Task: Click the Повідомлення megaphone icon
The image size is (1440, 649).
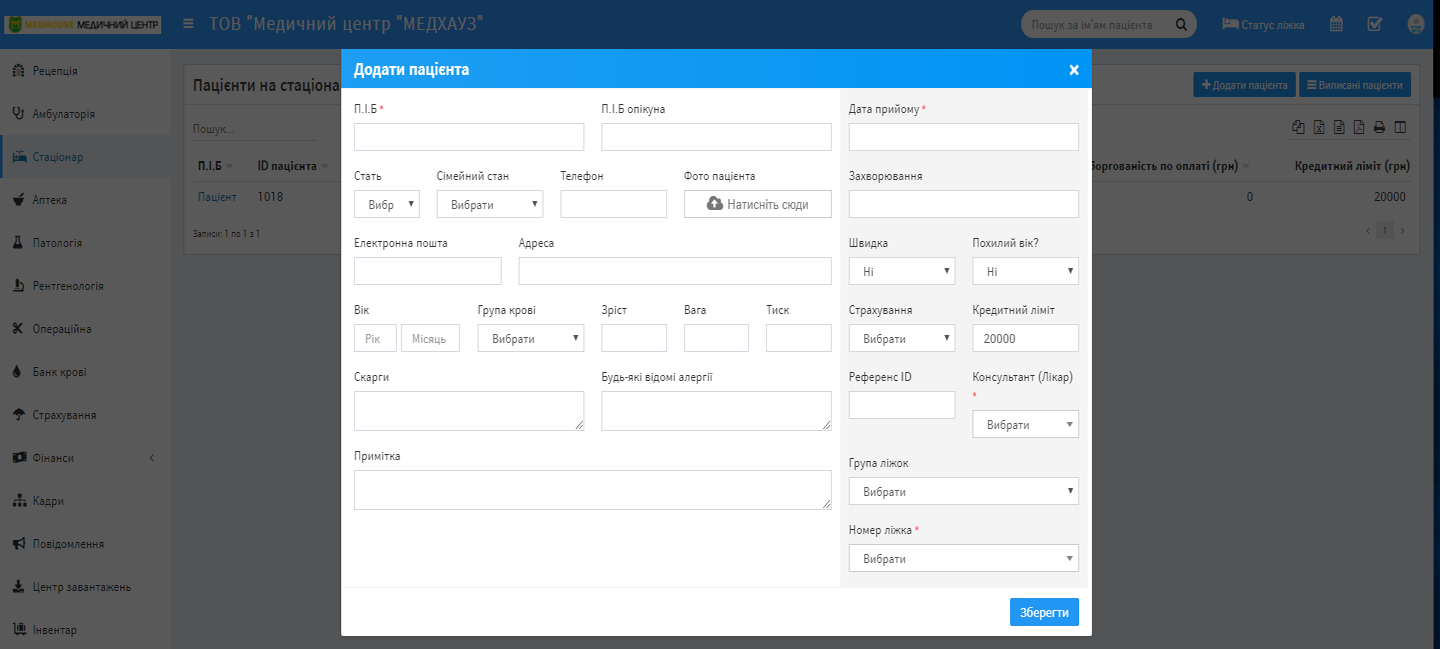Action: [x=18, y=544]
